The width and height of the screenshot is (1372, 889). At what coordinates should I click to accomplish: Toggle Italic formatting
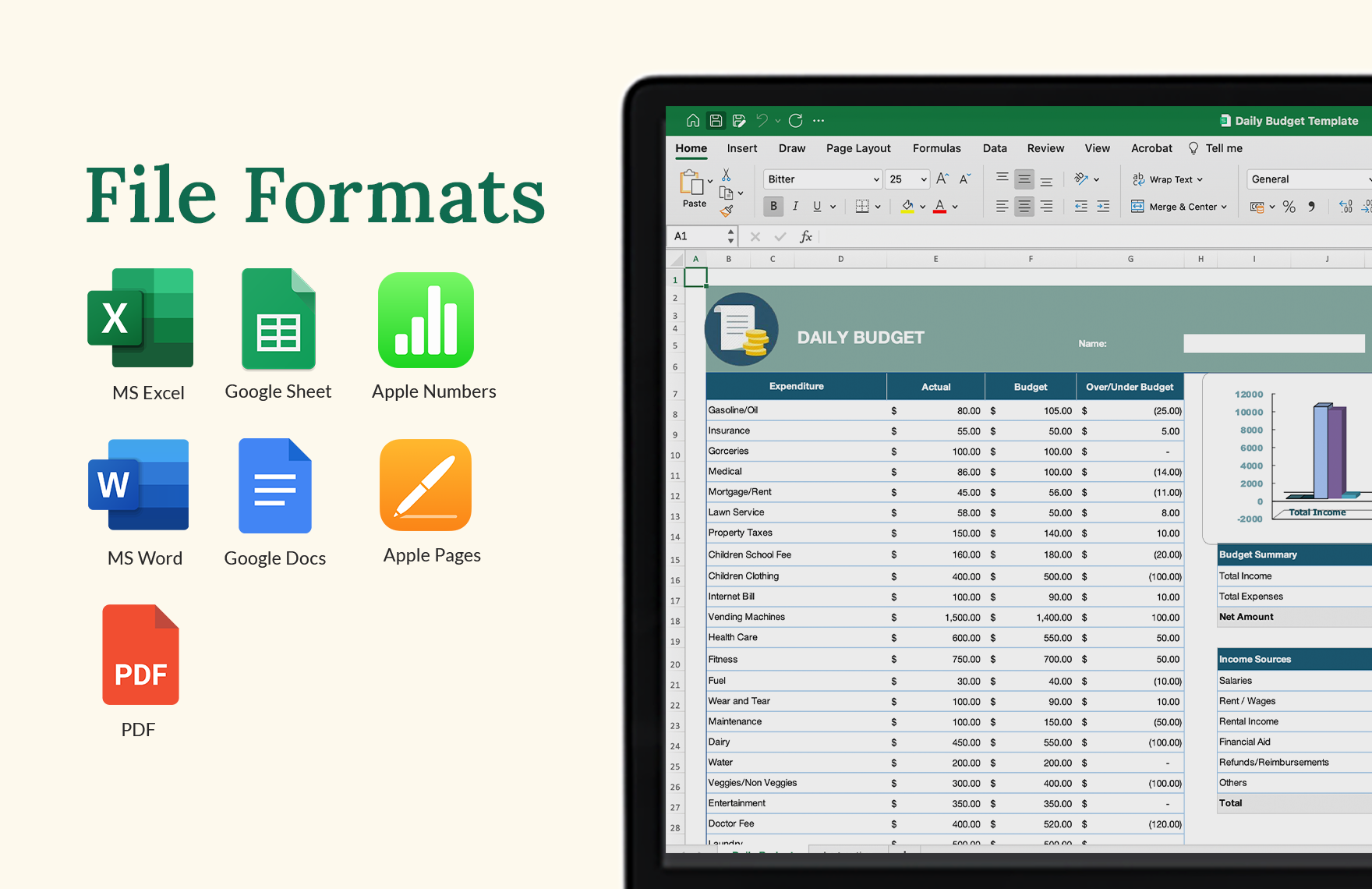(x=795, y=206)
